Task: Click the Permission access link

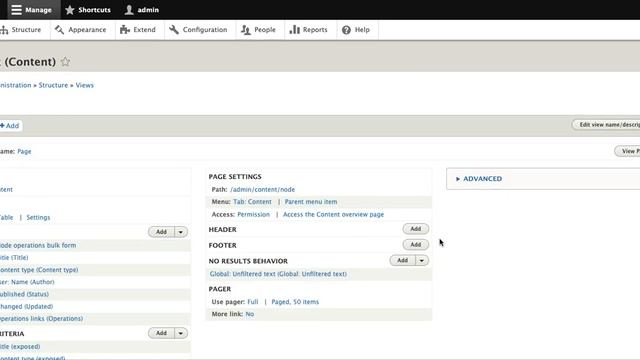Action: [x=253, y=214]
